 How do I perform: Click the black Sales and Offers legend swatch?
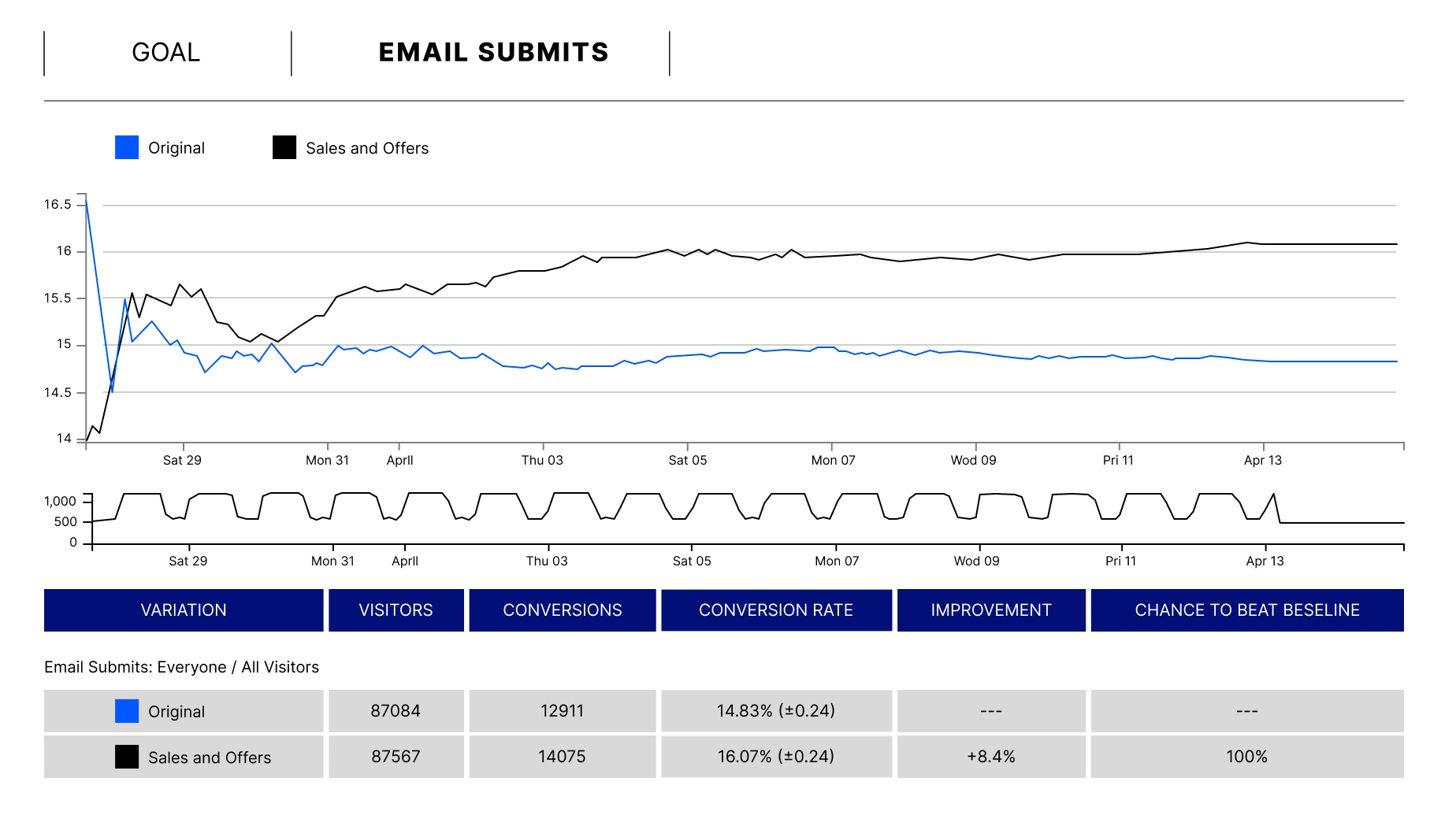tap(284, 148)
